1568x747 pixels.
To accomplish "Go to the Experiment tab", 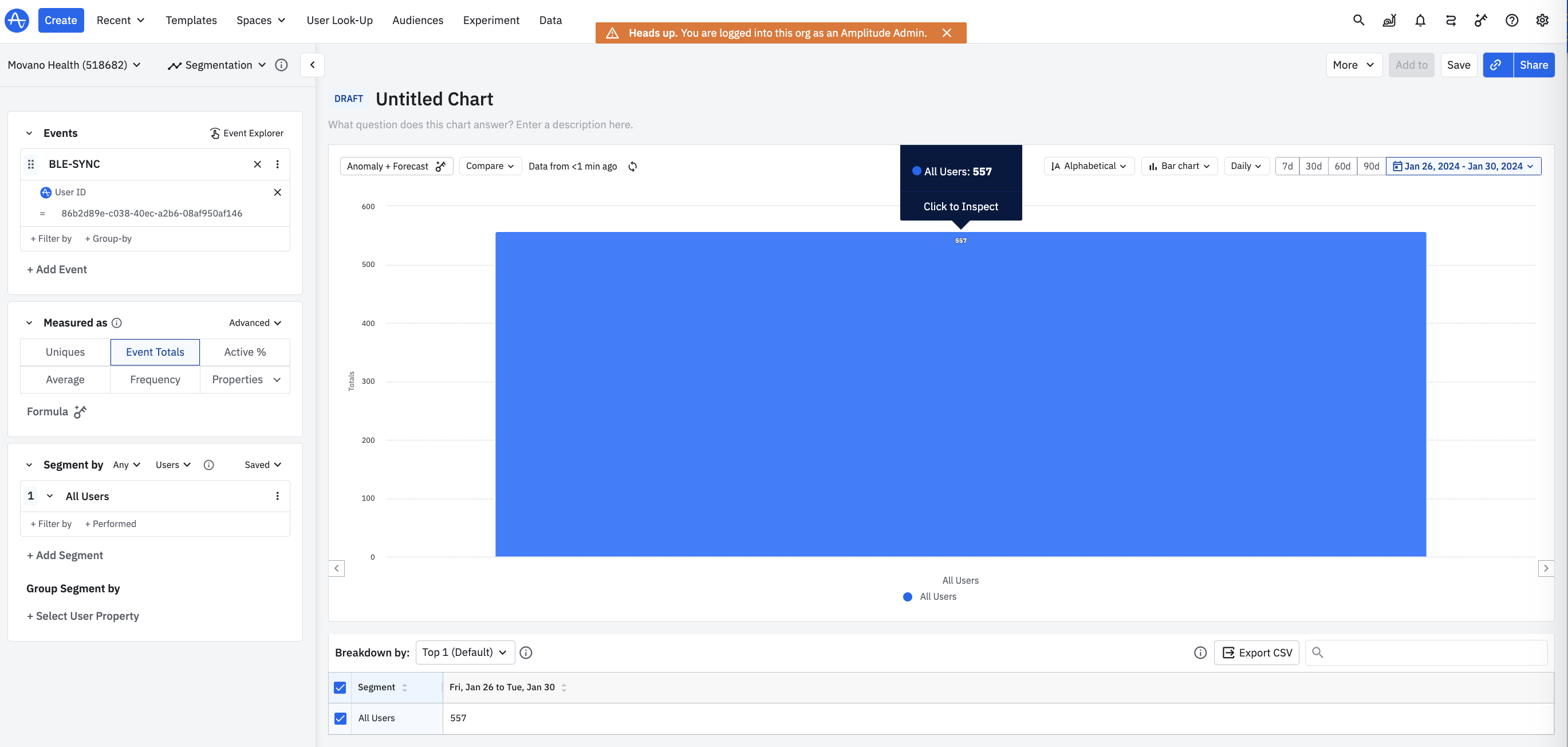I will [491, 20].
